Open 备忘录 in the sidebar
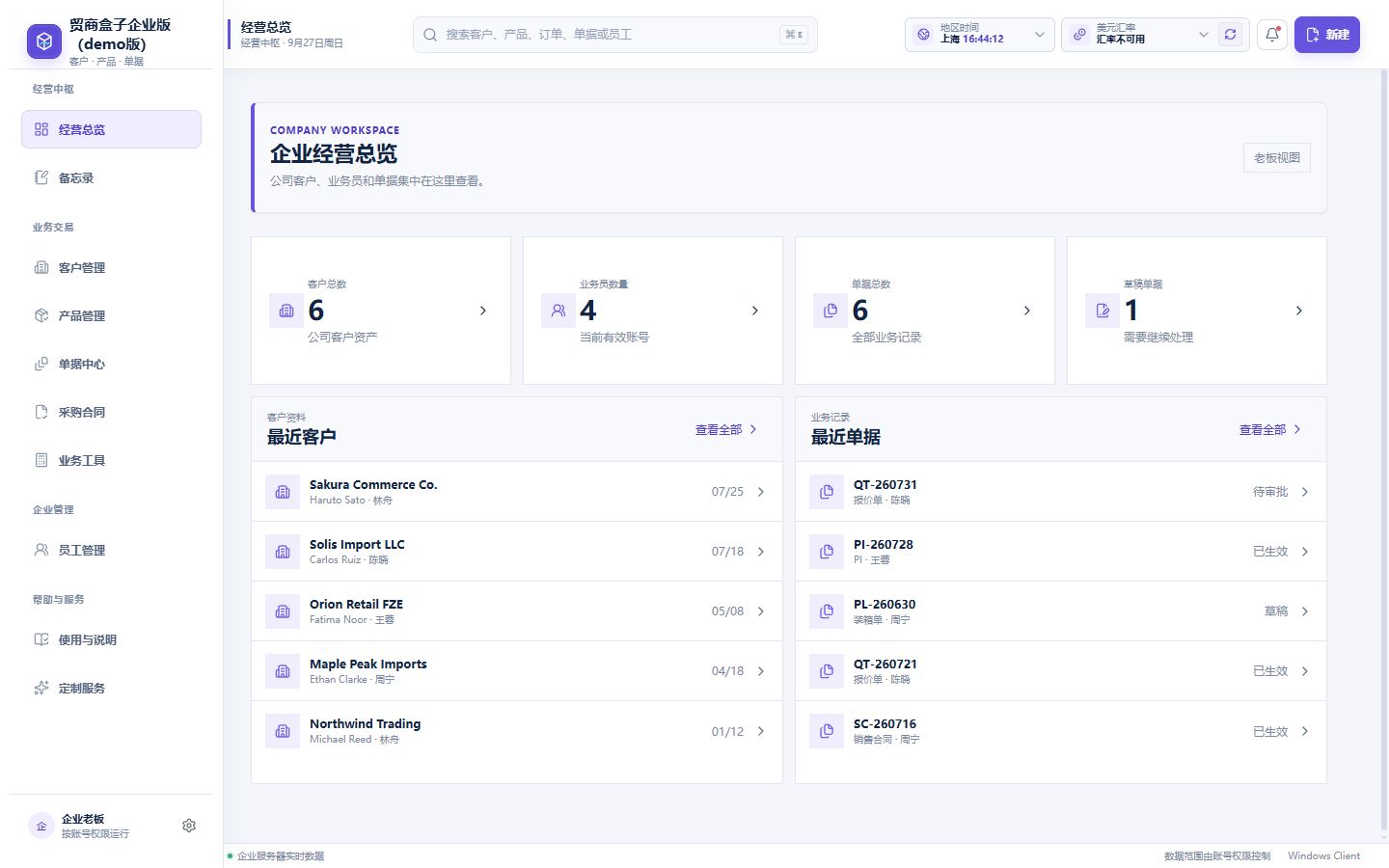Screen dimensions: 1389x868 (x=111, y=177)
